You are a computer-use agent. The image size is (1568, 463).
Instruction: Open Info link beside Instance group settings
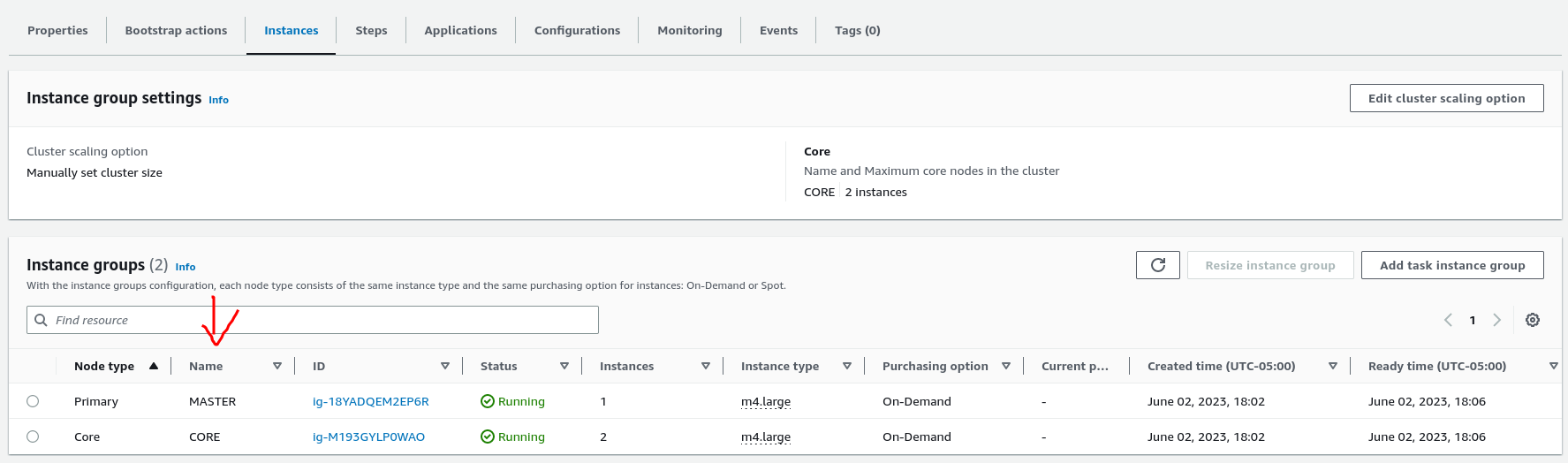(218, 100)
